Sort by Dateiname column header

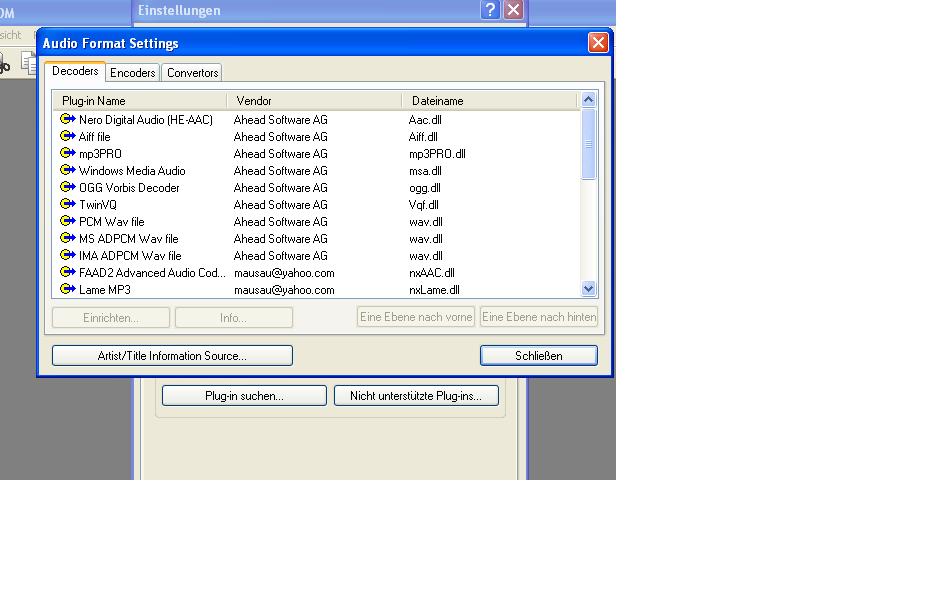[489, 101]
